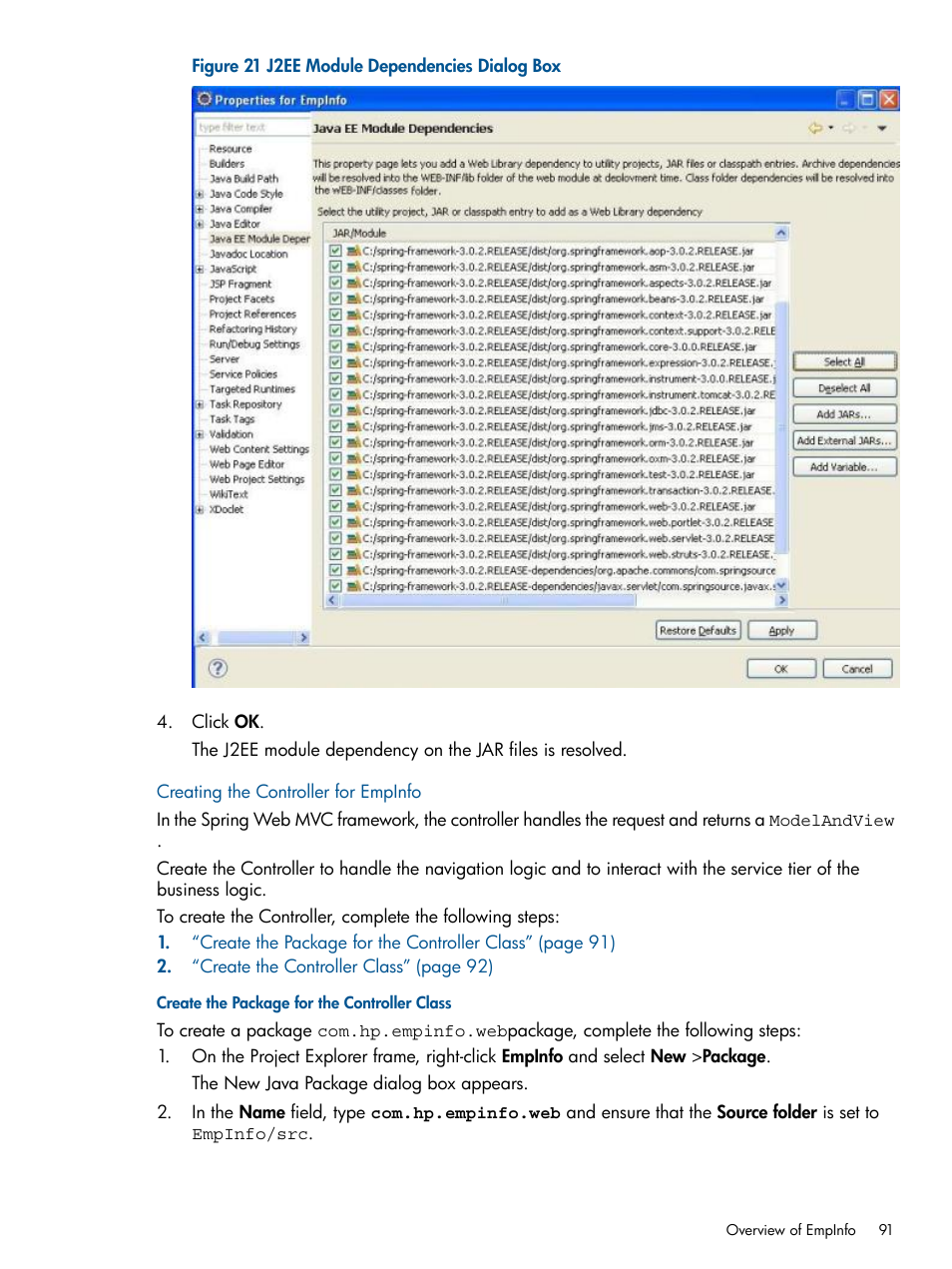Uncheck the instrument-3.0.0.RELEASE checkbox

(335, 379)
